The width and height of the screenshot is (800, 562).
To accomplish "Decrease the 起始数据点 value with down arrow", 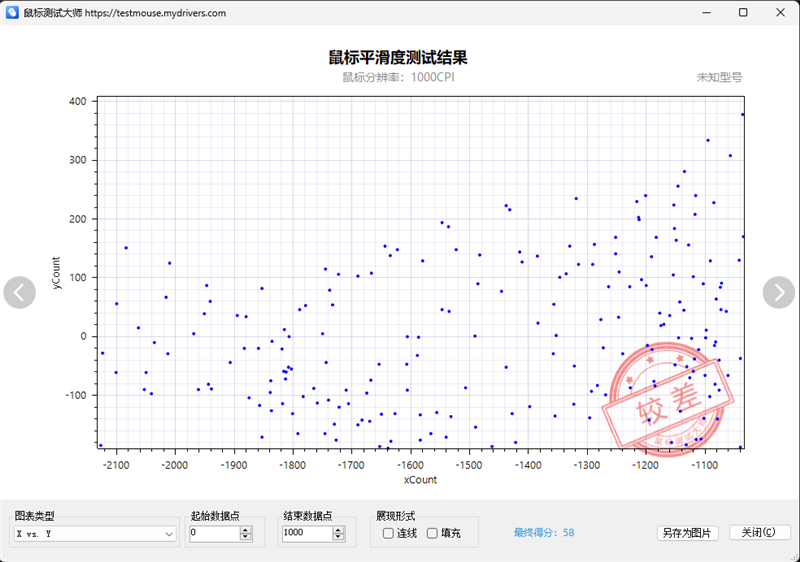I will [246, 537].
